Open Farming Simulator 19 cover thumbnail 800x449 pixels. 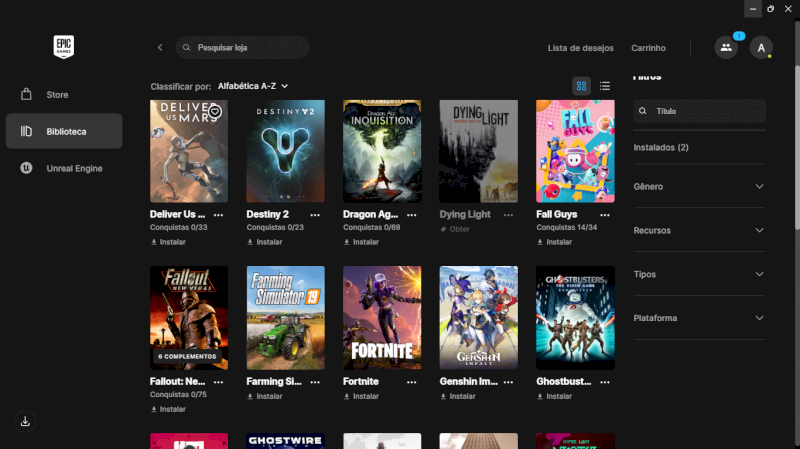[x=285, y=317]
